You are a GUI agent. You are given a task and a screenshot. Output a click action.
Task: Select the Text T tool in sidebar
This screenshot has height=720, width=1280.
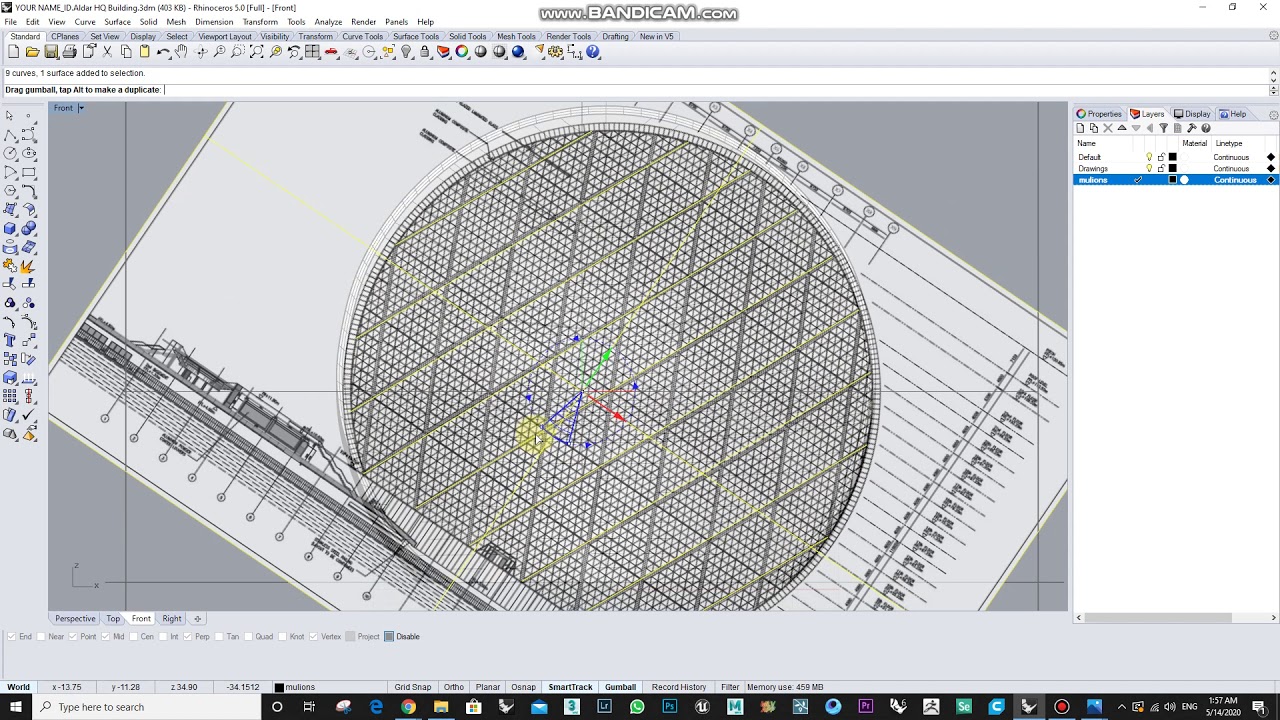[10, 340]
